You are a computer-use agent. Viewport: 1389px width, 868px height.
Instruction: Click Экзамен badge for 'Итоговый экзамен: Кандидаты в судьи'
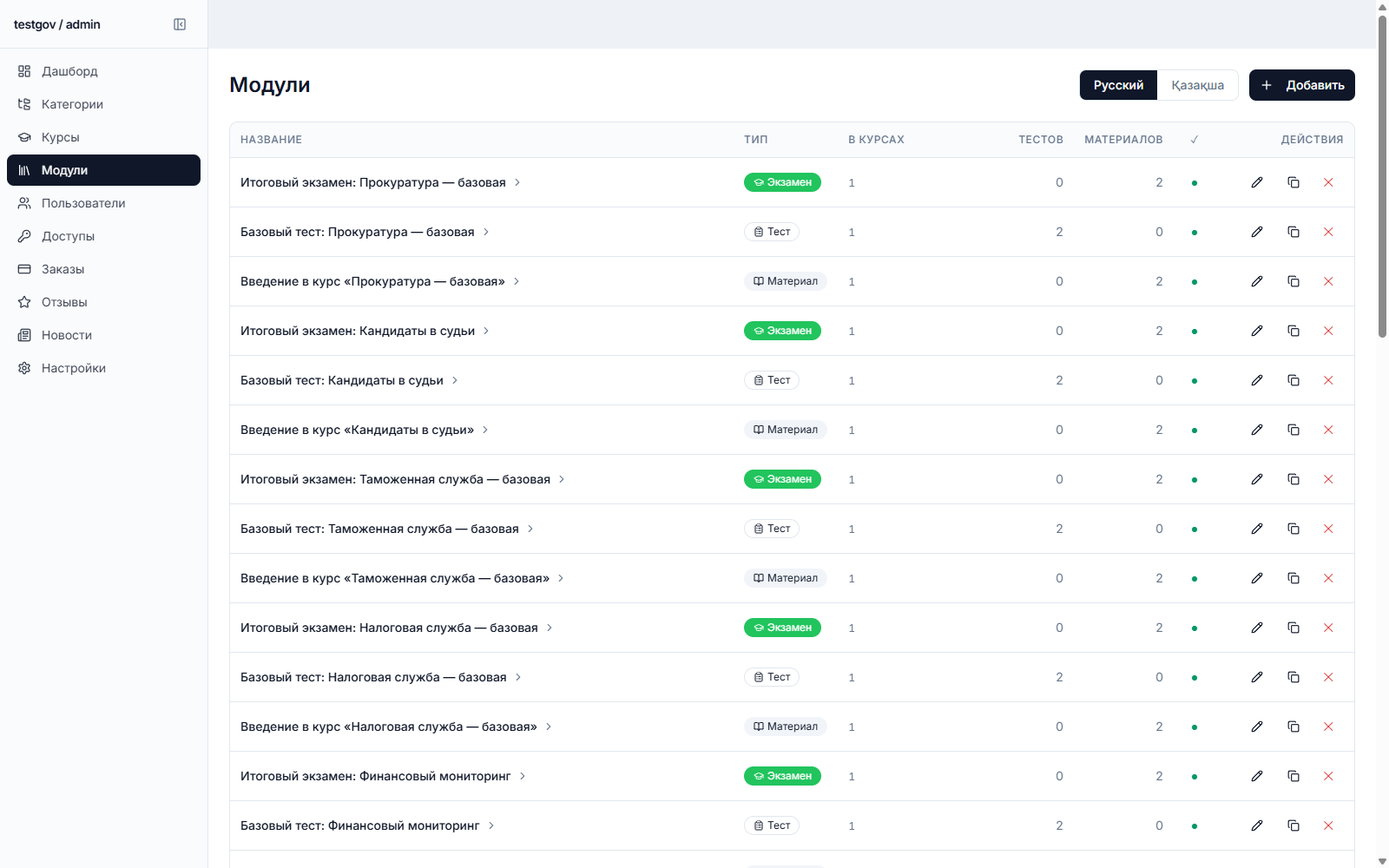click(782, 331)
